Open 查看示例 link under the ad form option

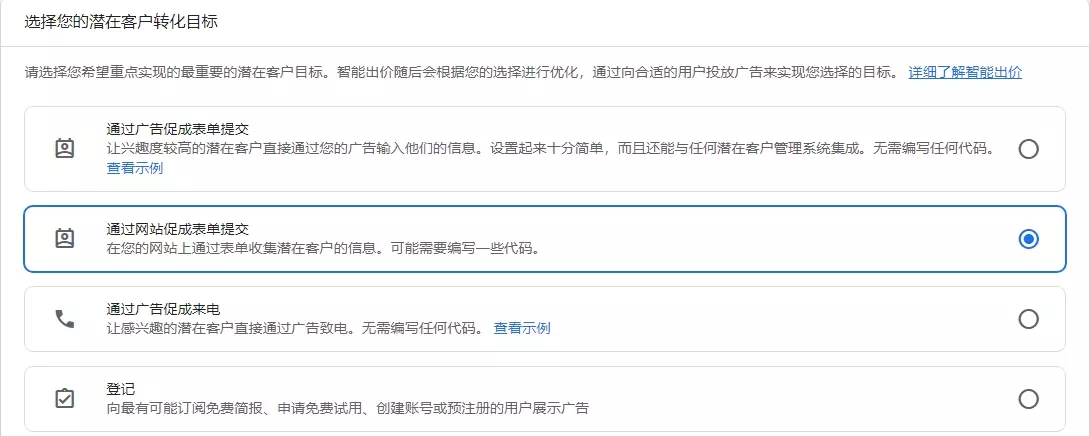(x=135, y=168)
